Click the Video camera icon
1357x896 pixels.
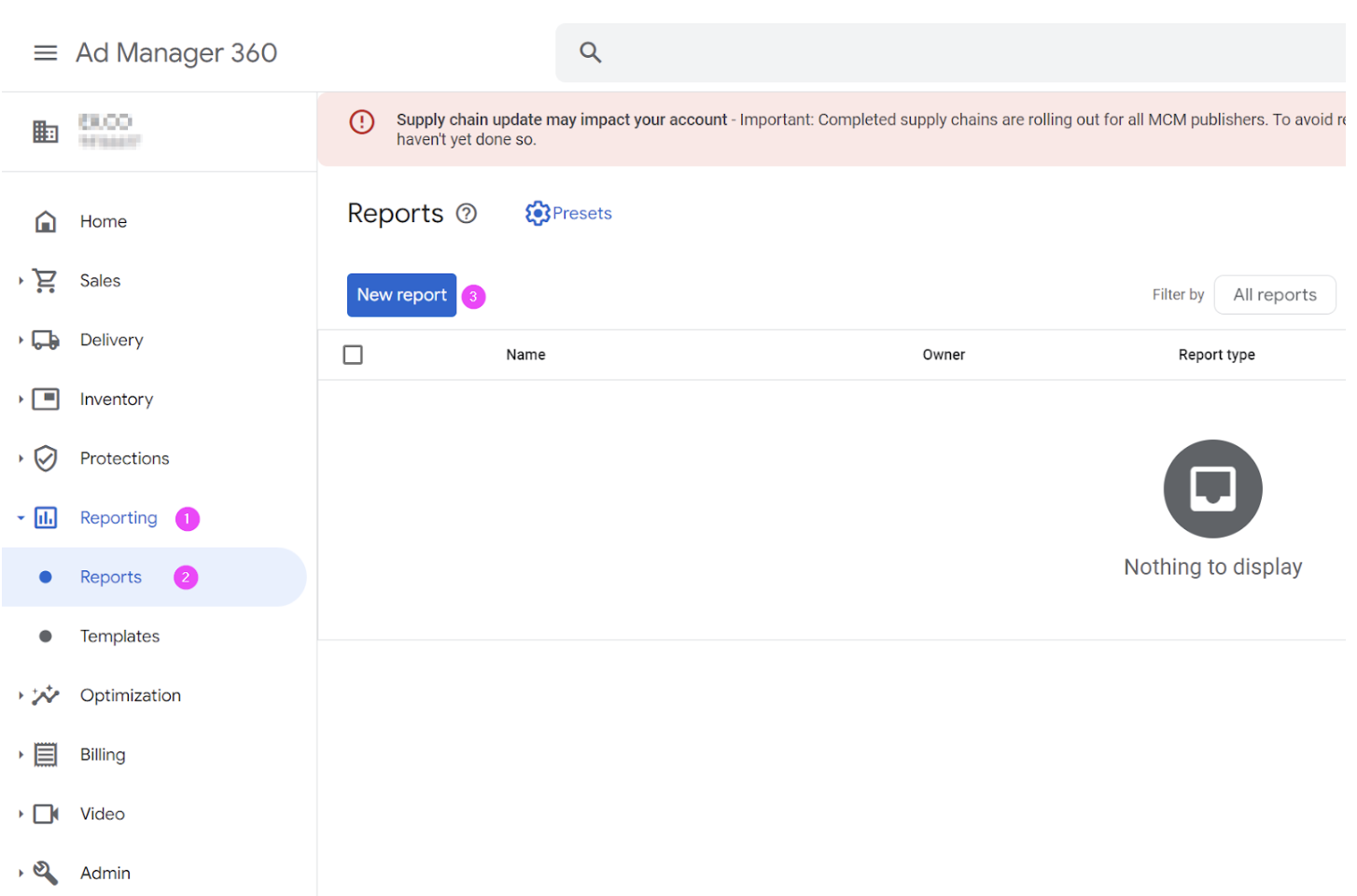(46, 814)
